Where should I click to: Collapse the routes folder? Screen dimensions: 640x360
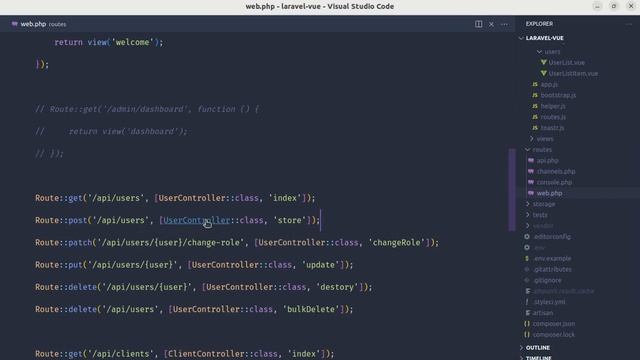click(x=528, y=150)
